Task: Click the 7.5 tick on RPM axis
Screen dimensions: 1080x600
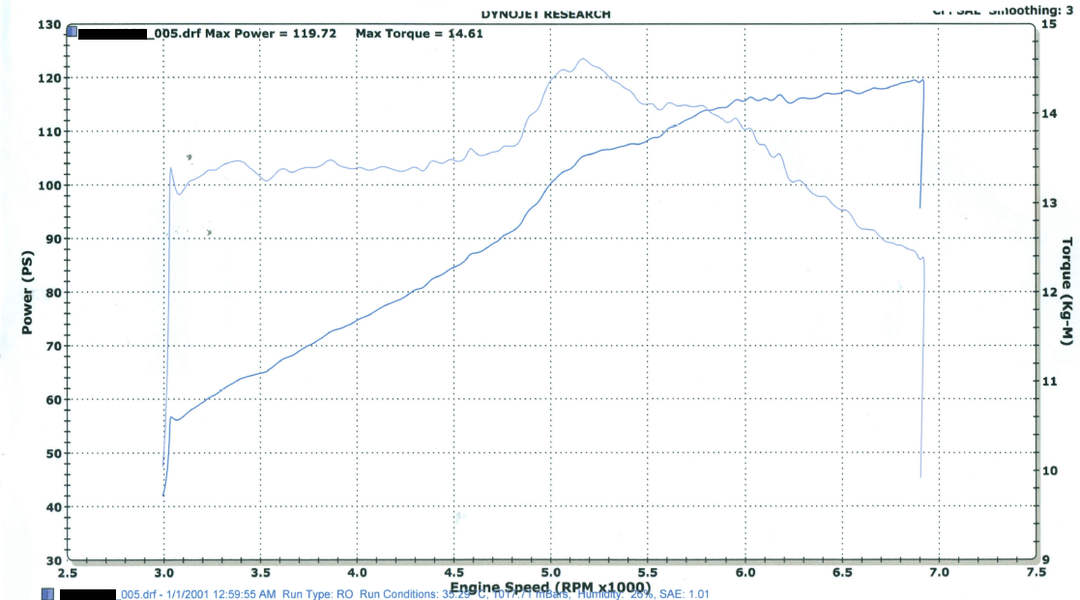Action: (x=1035, y=573)
